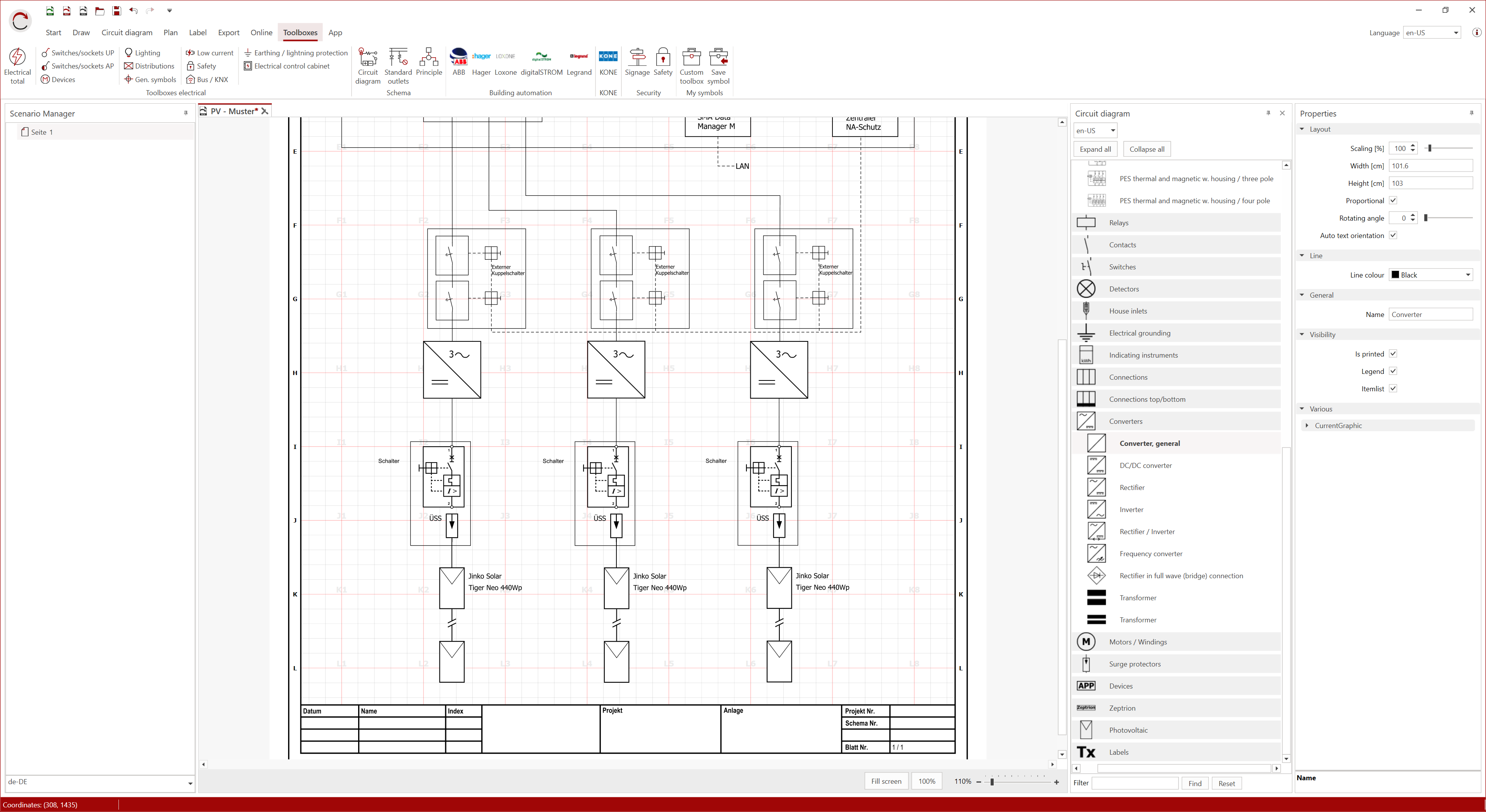The image size is (1486, 812).
Task: Open the Circuit diagram ribbon tab
Action: [x=127, y=33]
